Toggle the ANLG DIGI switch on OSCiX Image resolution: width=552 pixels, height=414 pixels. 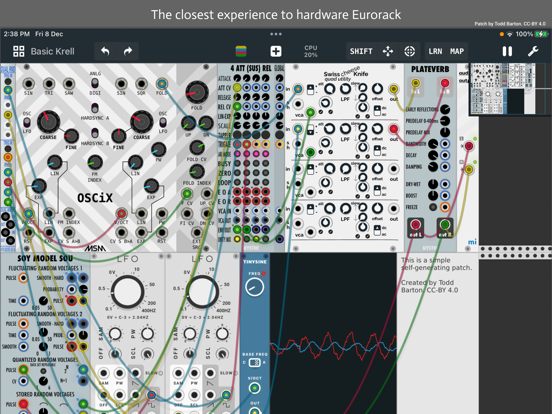(95, 83)
